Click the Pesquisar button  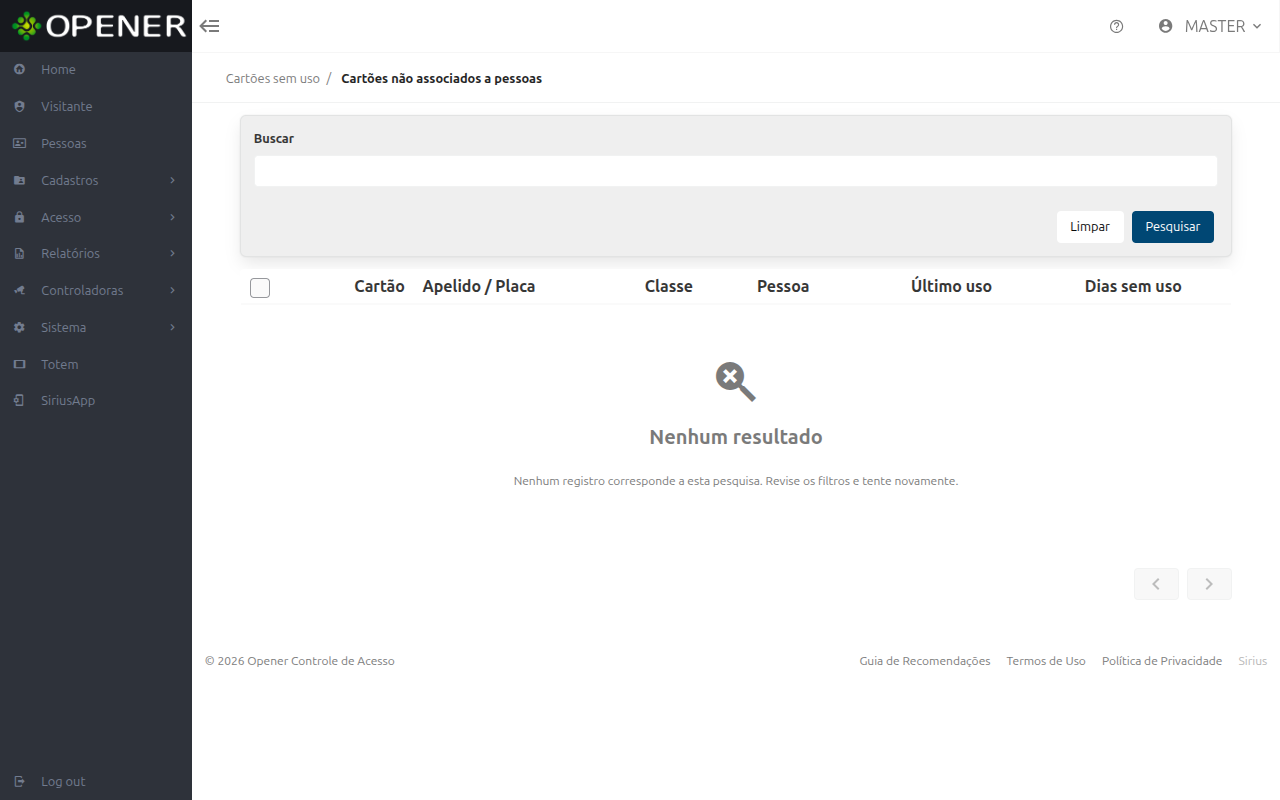[x=1173, y=227]
